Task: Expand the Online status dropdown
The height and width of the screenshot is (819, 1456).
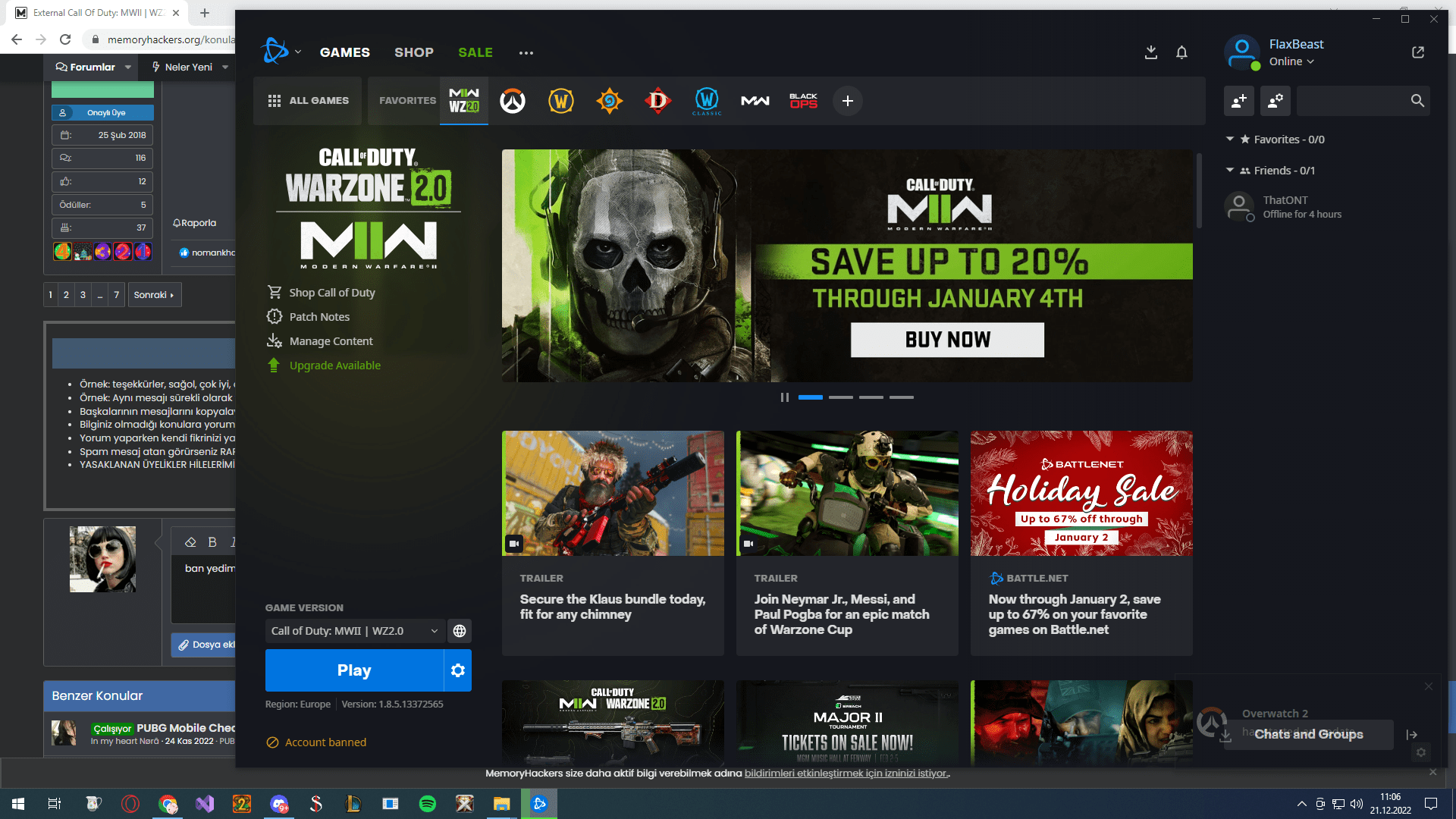Action: [1291, 62]
